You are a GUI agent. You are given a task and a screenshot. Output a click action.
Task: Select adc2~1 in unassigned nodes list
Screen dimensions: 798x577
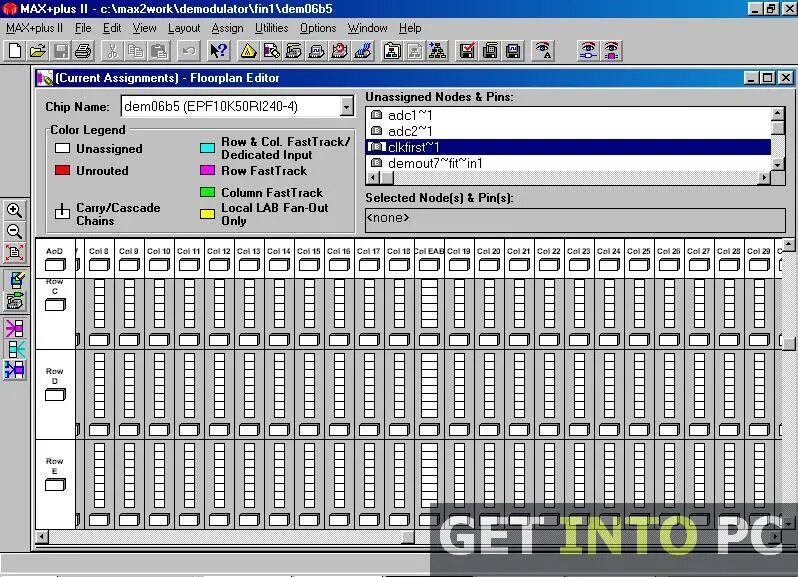(x=568, y=131)
